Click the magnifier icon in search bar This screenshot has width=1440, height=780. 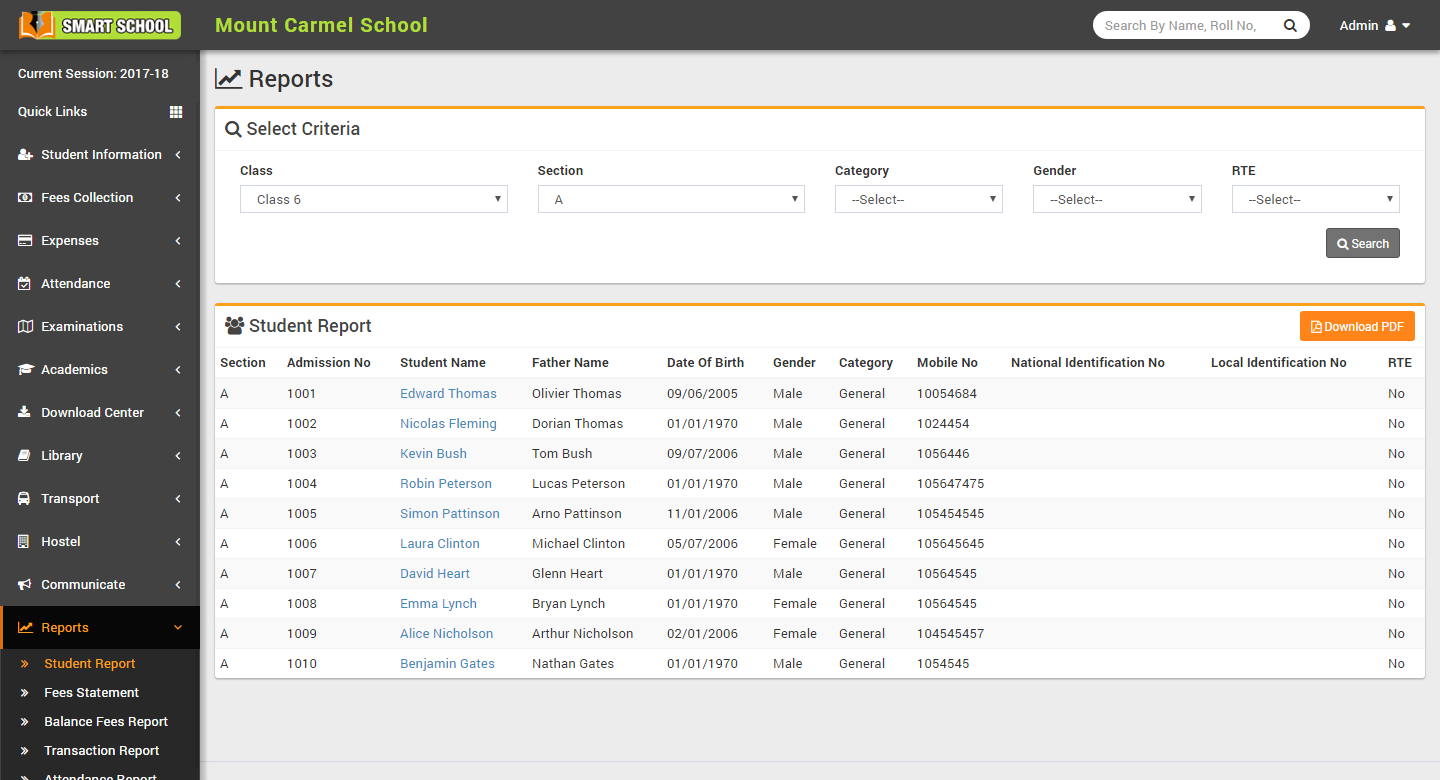(1290, 25)
